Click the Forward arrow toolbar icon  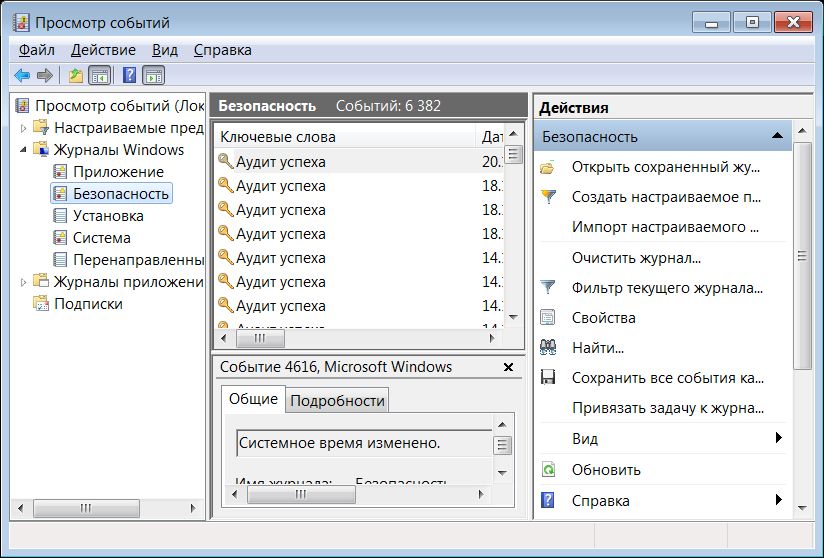tap(45, 76)
